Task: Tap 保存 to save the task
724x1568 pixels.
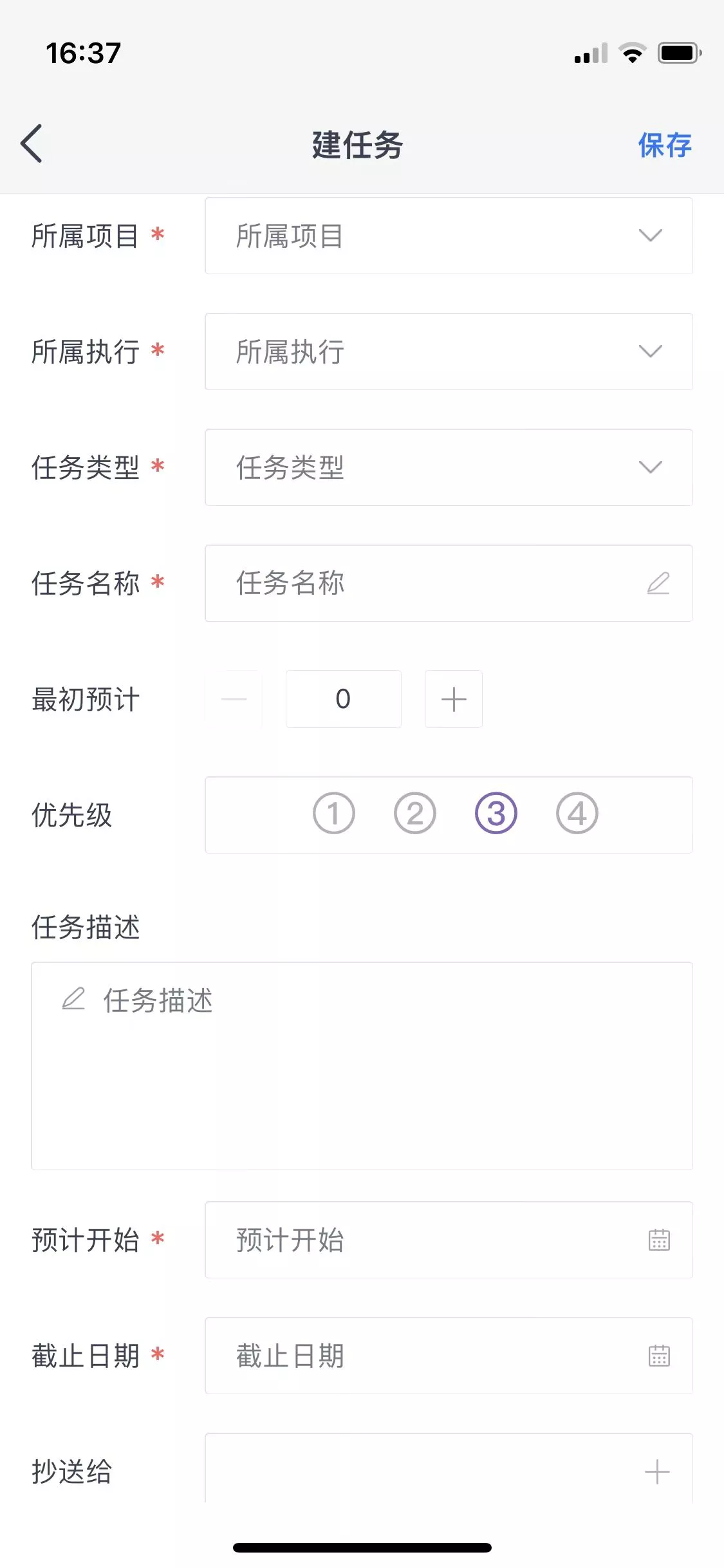Action: [665, 145]
